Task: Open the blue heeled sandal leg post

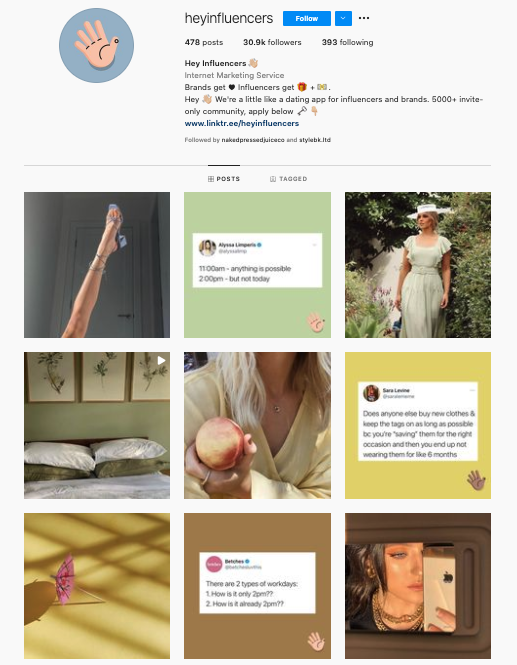Action: click(x=97, y=265)
